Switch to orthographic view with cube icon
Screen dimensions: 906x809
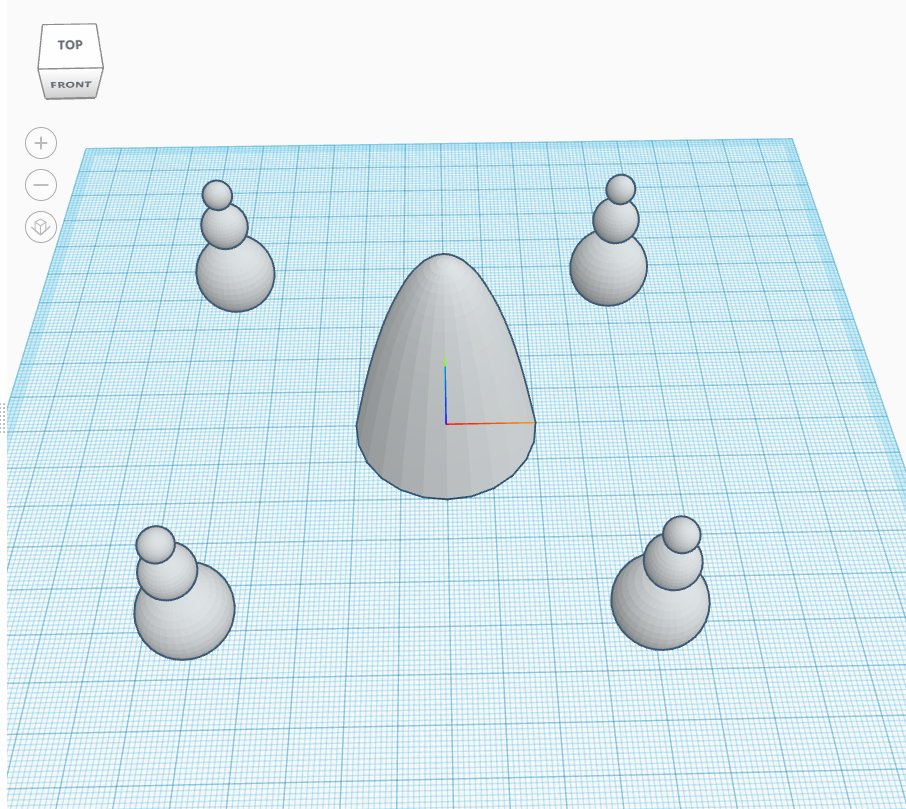(41, 227)
